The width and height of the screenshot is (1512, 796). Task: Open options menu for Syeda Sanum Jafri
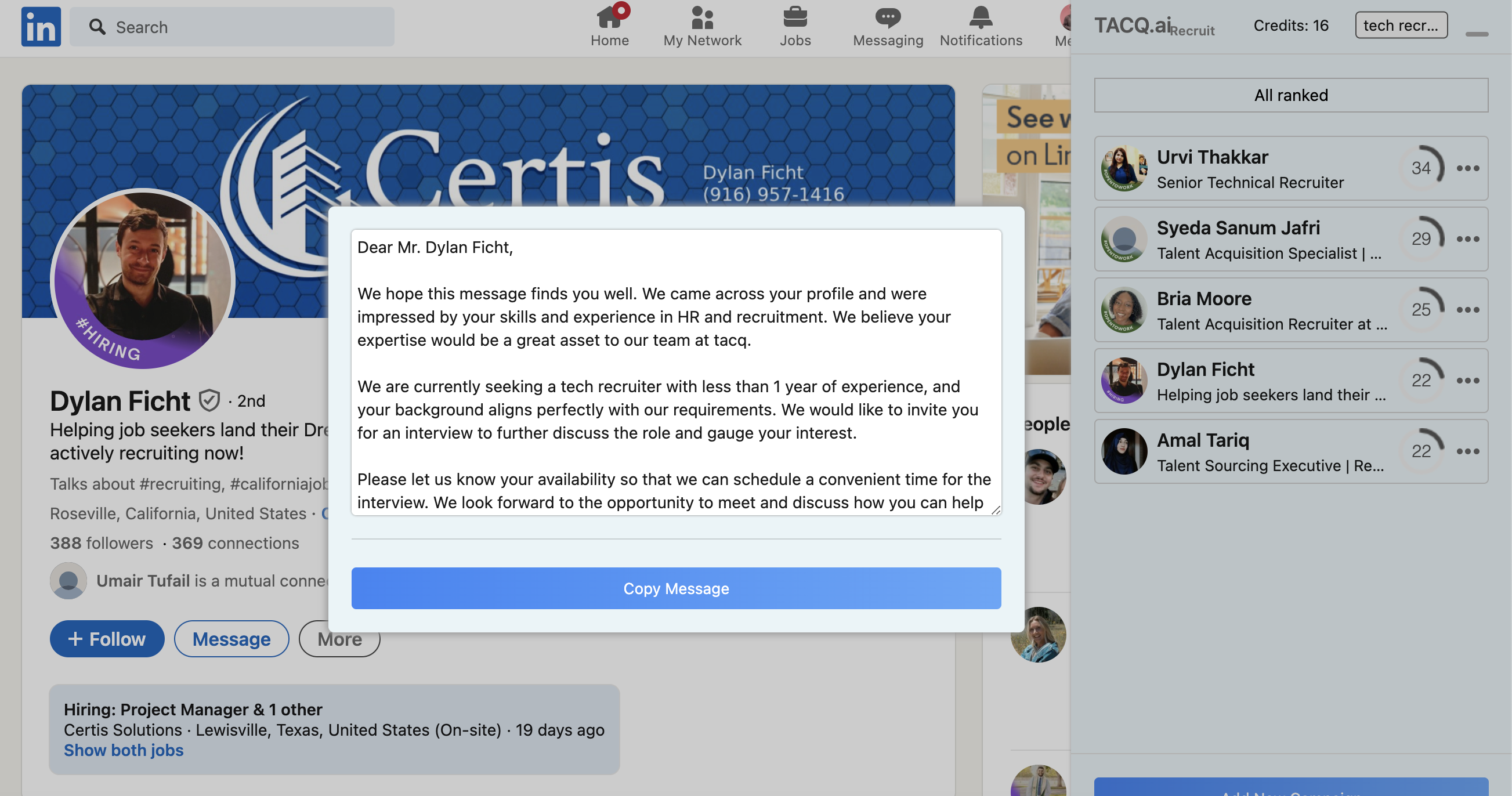tap(1467, 239)
